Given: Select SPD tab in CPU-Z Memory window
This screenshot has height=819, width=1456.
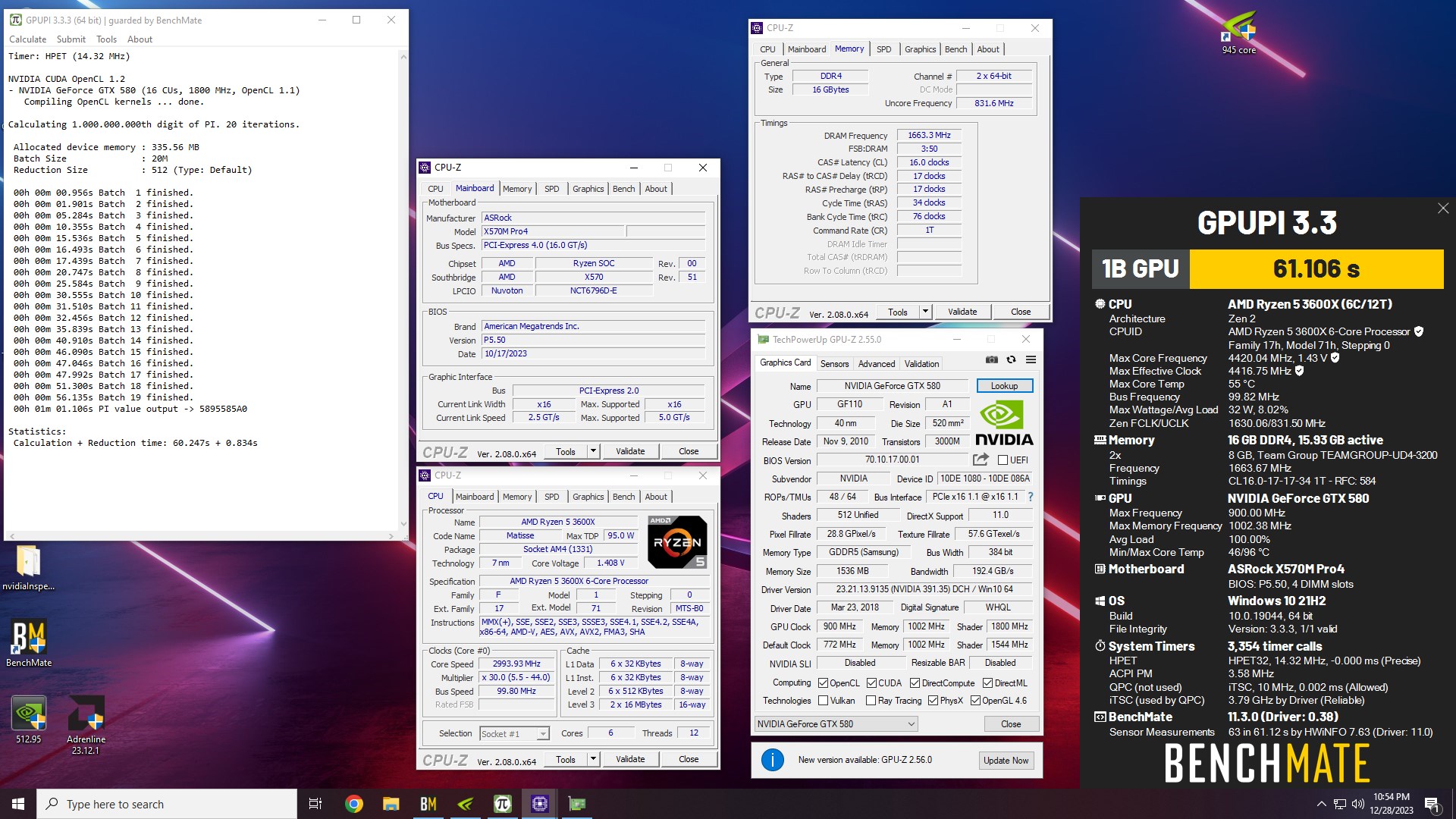Looking at the screenshot, I should point(883,49).
